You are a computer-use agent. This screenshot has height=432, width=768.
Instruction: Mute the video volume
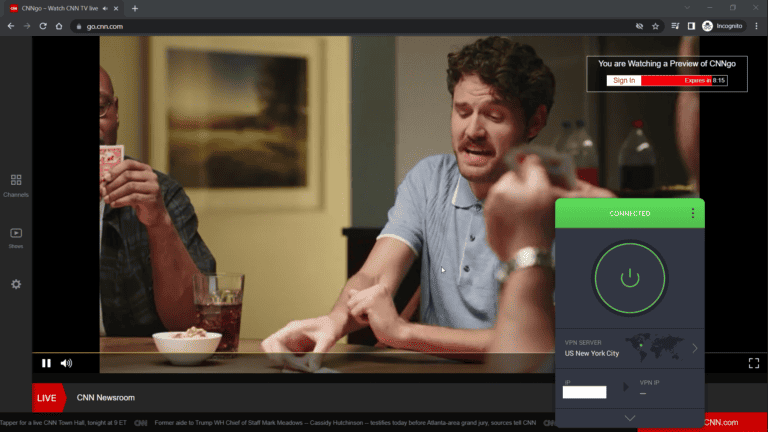(x=66, y=363)
